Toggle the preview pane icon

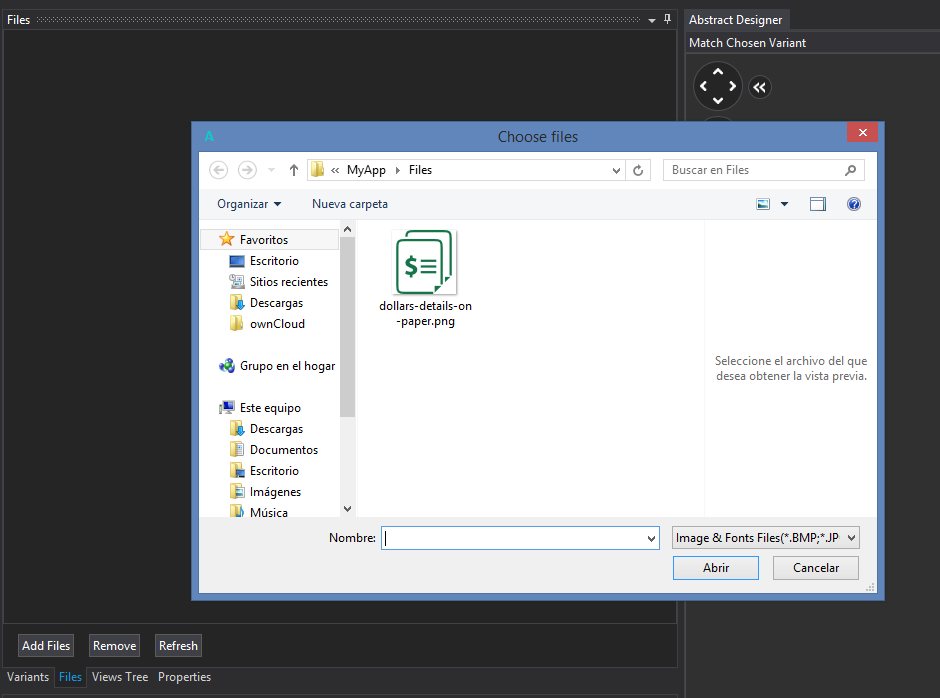(x=818, y=204)
